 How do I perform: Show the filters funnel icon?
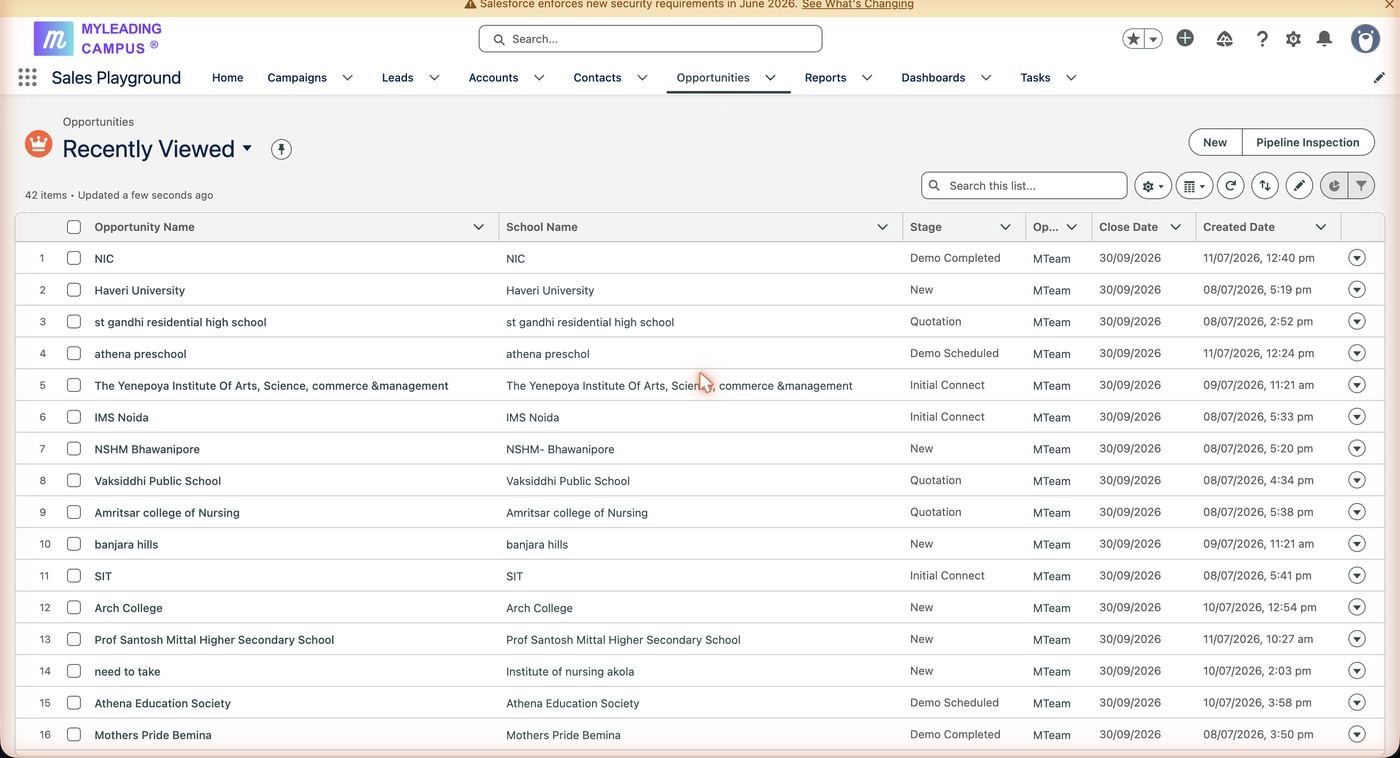pos(1361,186)
